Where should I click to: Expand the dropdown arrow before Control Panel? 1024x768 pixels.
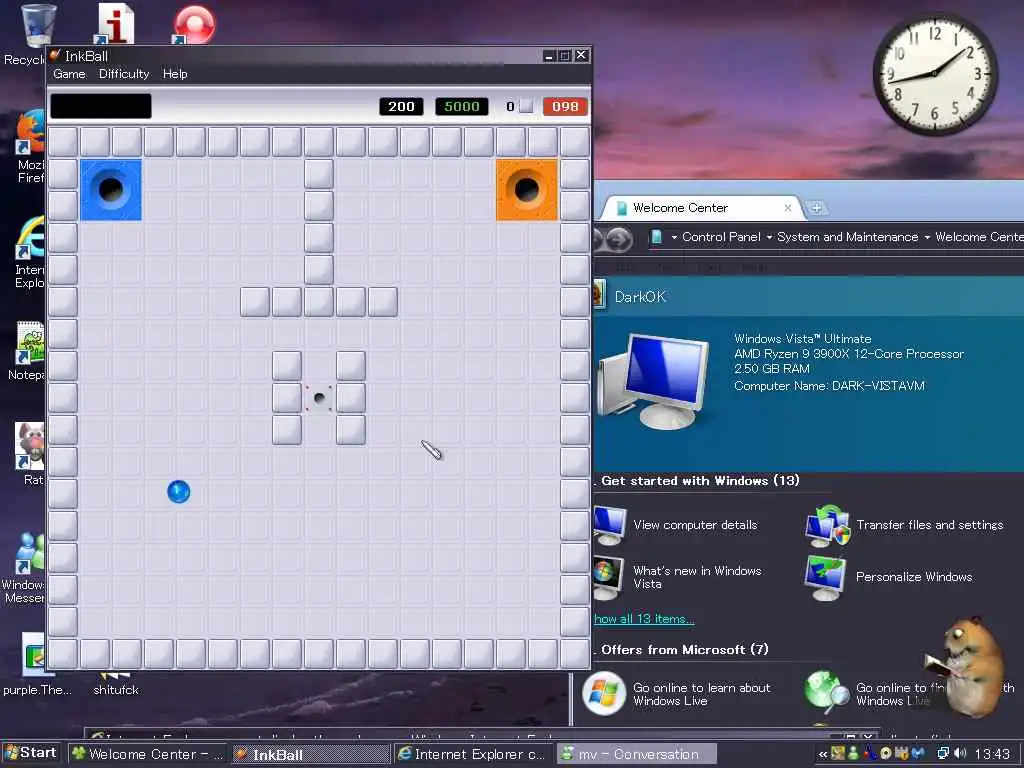[674, 237]
